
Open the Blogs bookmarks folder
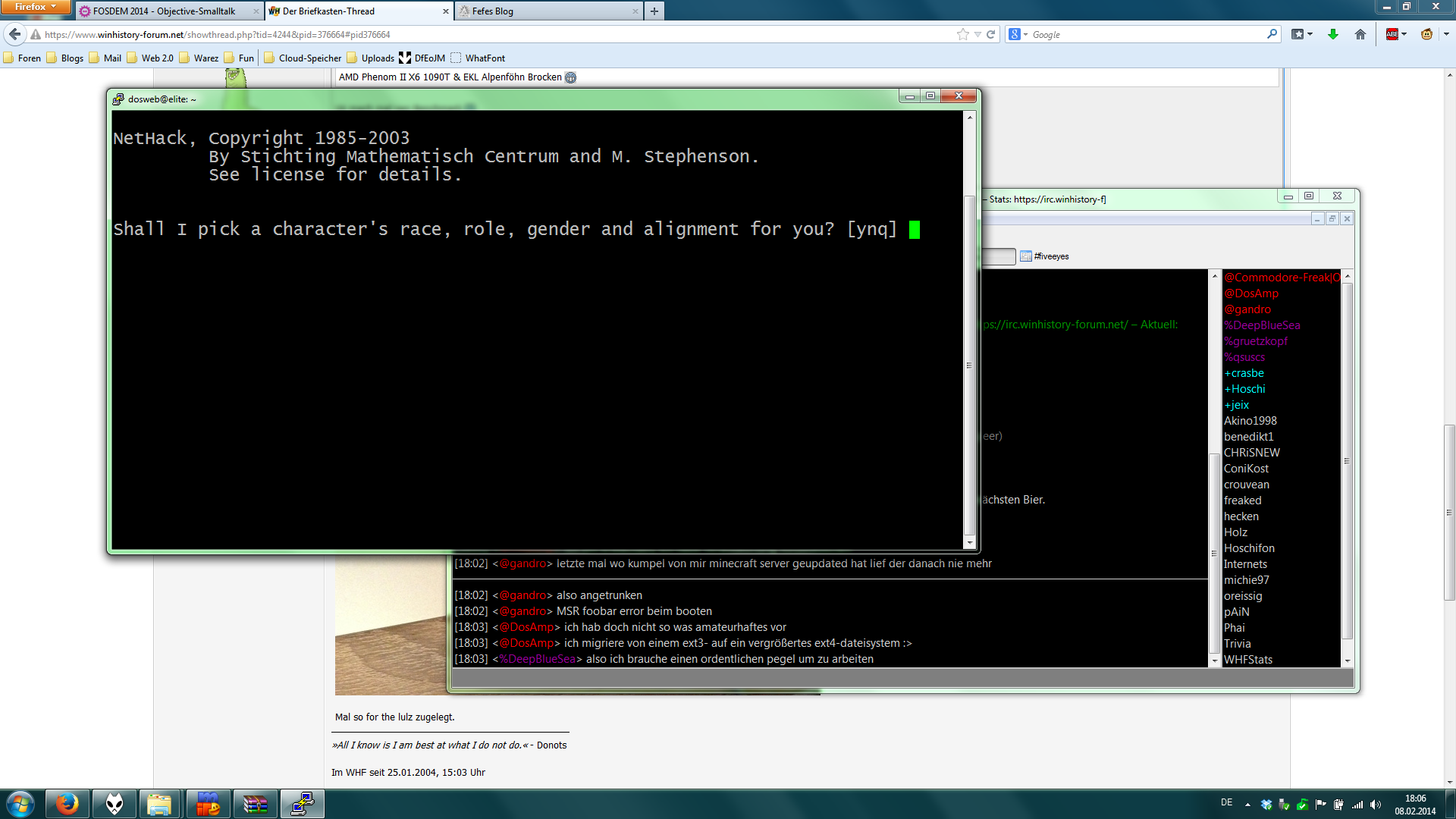coord(65,58)
